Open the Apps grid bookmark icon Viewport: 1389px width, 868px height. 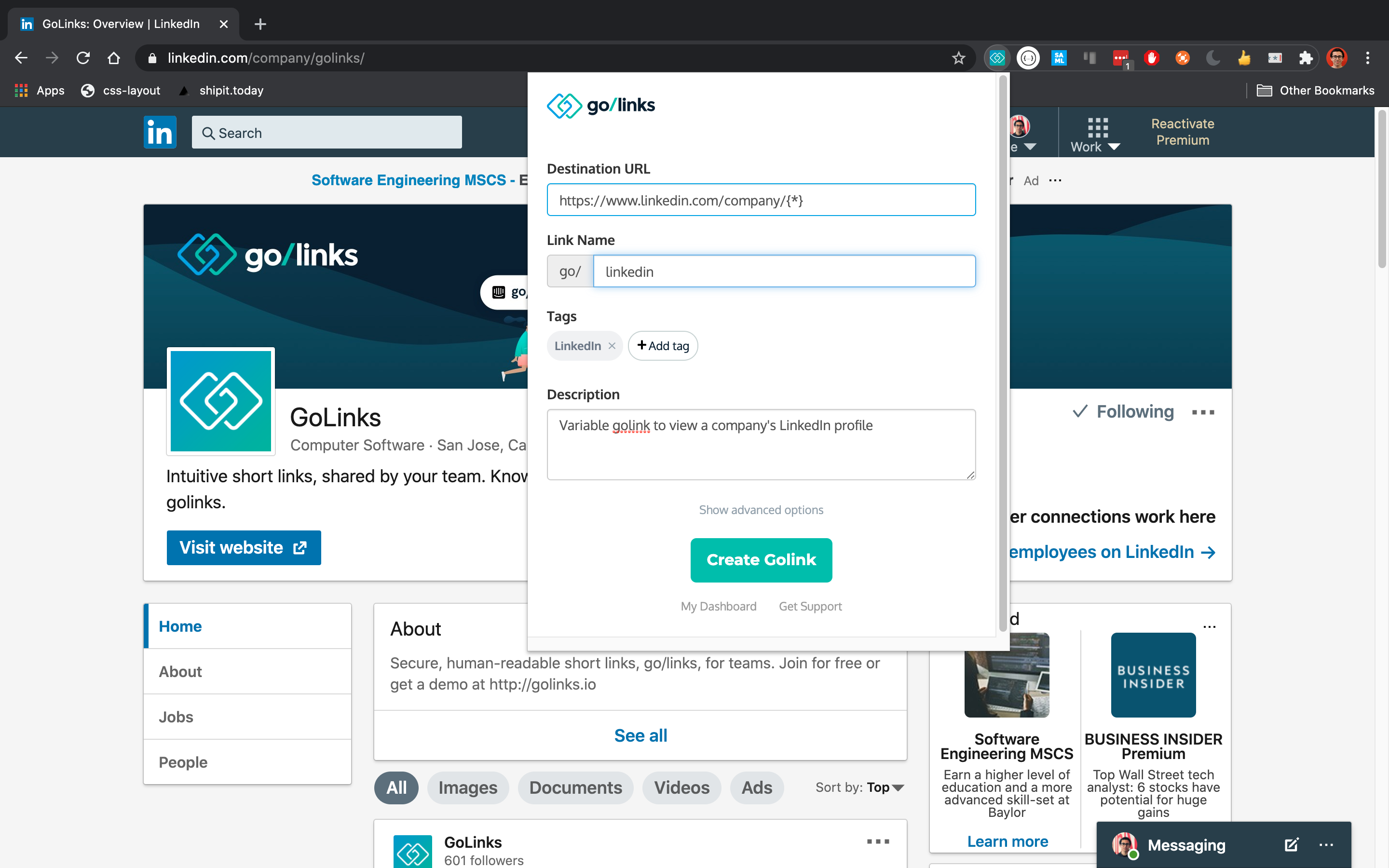(x=21, y=90)
